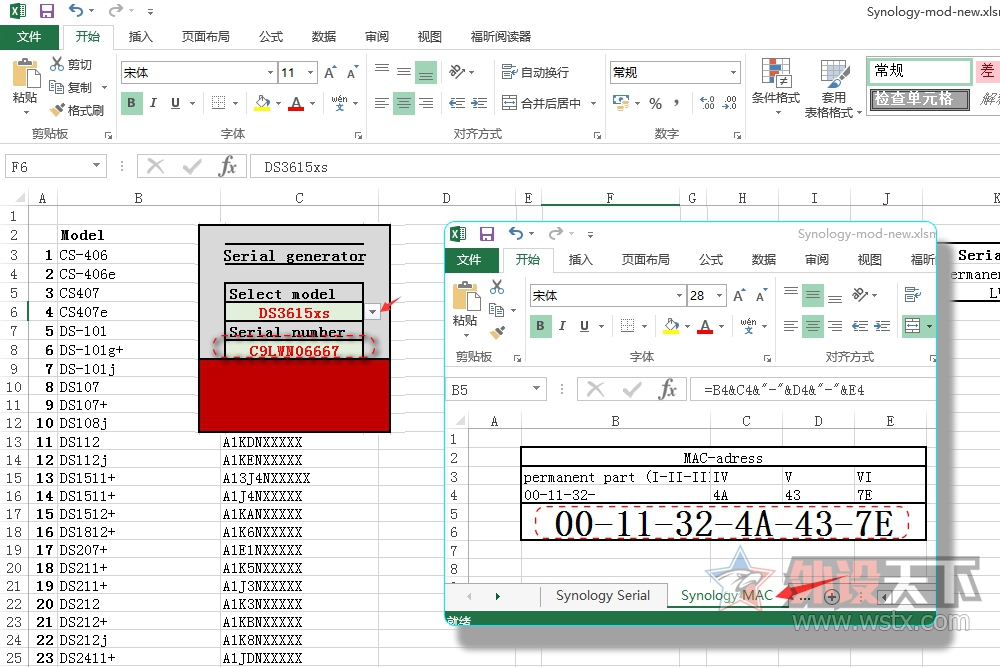Click the Percent Style button

pos(656,103)
